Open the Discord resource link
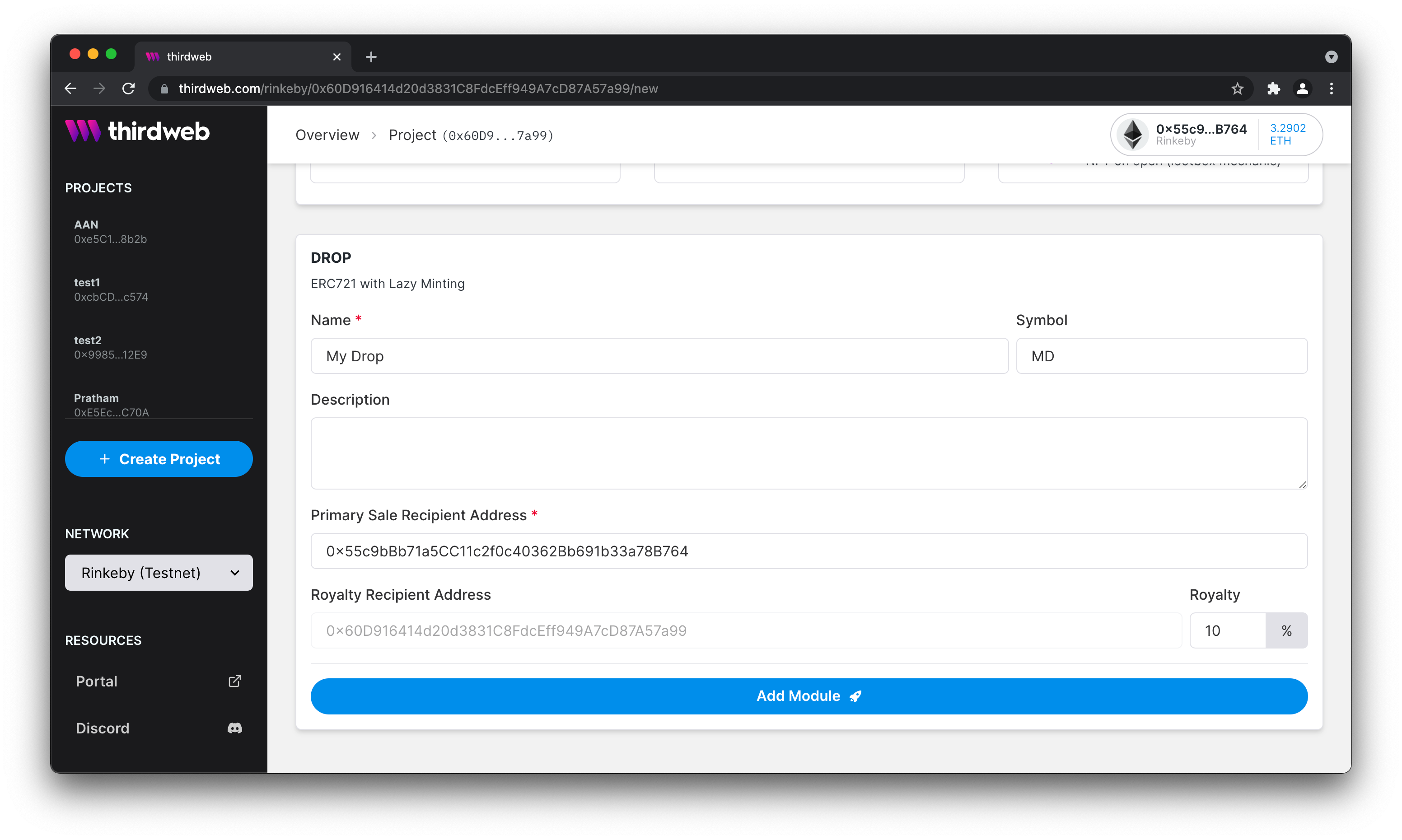Viewport: 1402px width, 840px height. tap(159, 728)
